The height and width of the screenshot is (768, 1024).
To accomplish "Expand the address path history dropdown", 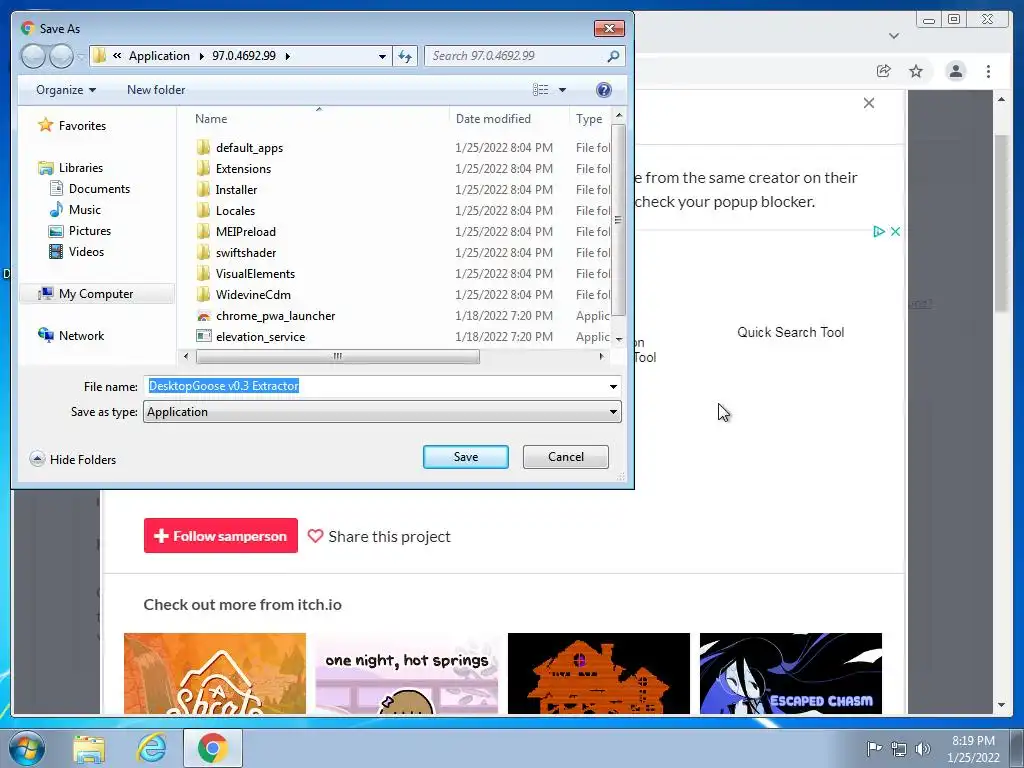I will [382, 56].
